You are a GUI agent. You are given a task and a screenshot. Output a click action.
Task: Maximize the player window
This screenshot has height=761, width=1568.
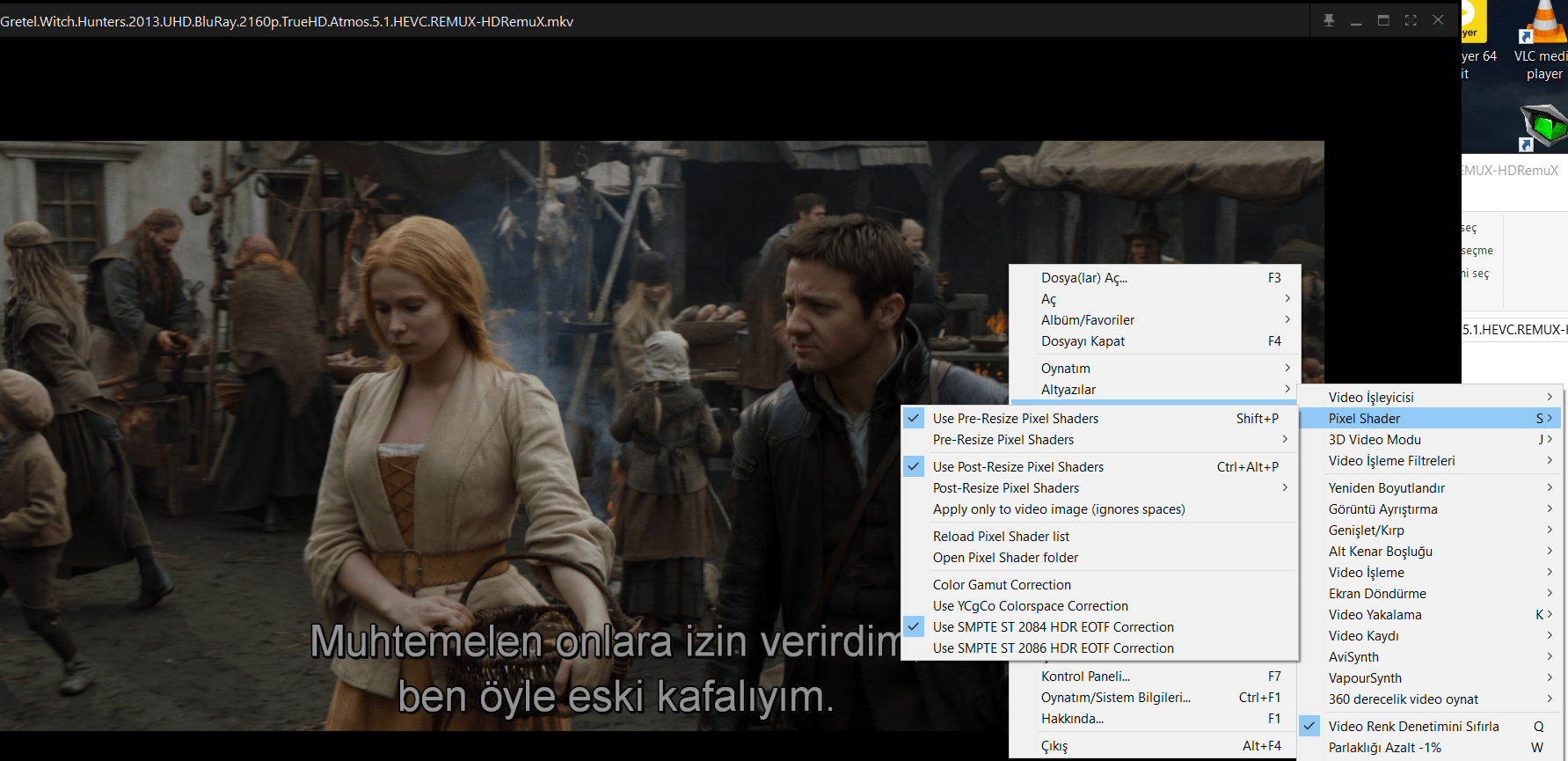1383,20
